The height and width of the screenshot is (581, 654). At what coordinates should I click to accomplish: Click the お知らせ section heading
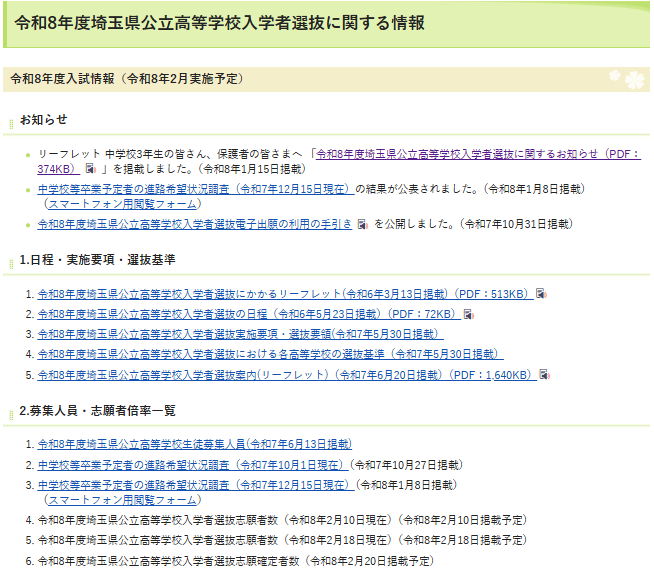coord(43,120)
